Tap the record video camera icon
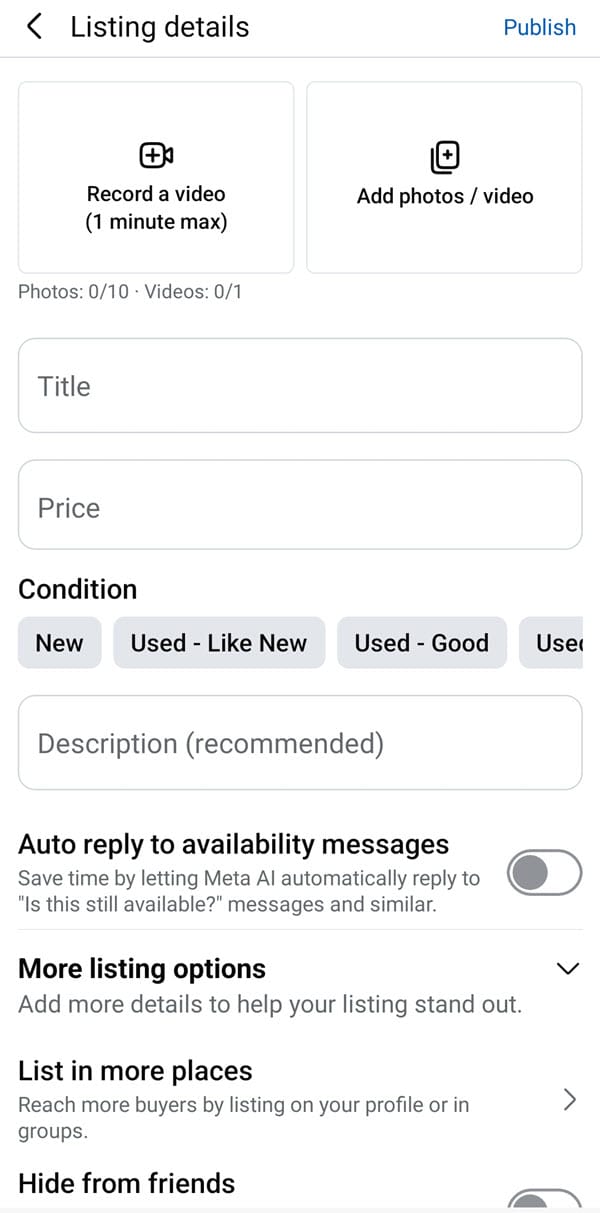 tap(156, 155)
